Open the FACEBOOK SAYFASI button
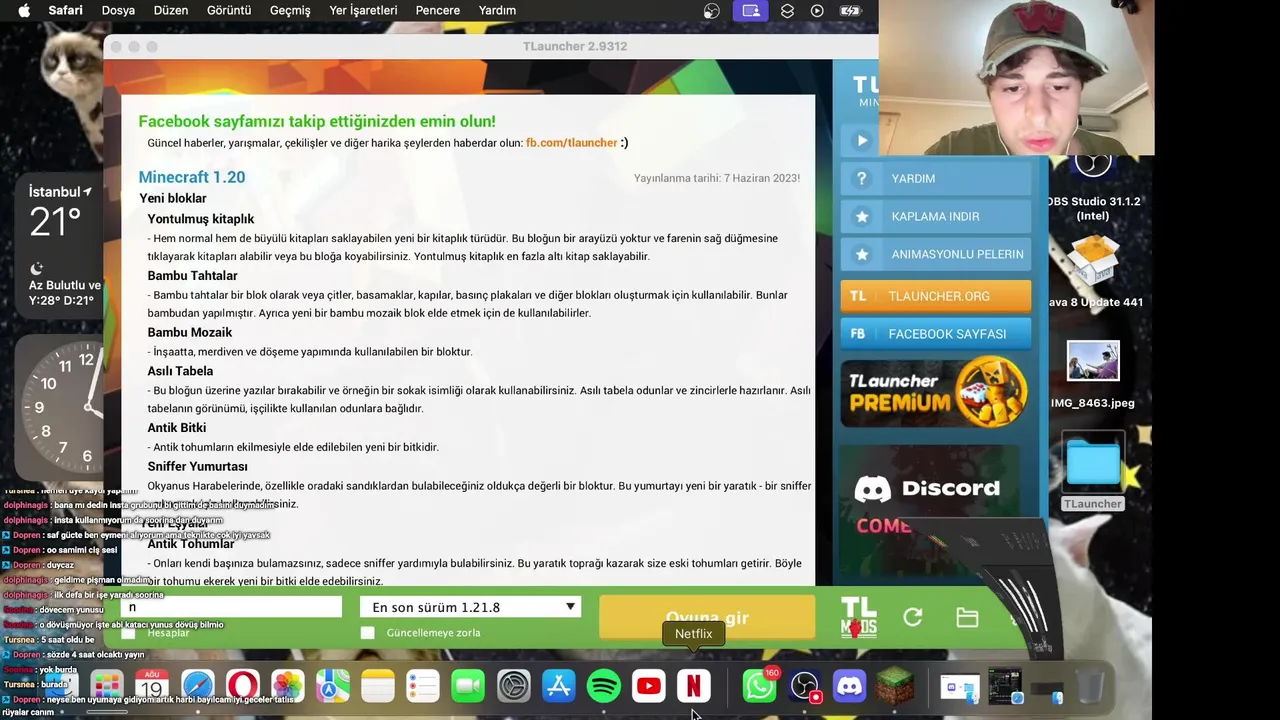Viewport: 1280px width, 720px height. click(x=936, y=334)
